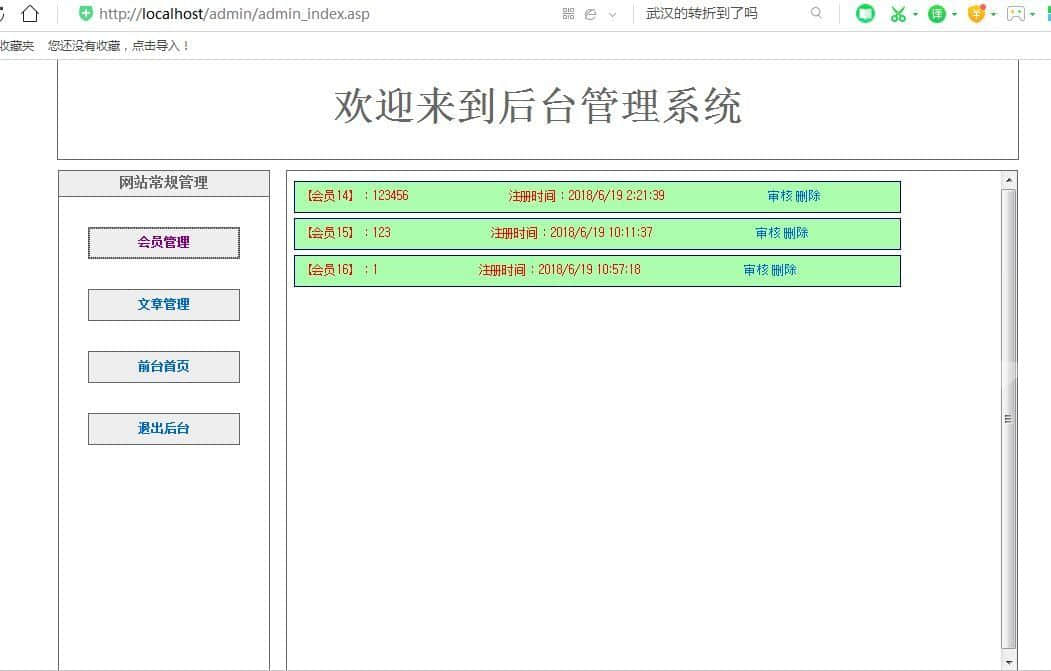The height and width of the screenshot is (671, 1051).
Task: Open the QR code icon in address bar
Action: point(568,14)
